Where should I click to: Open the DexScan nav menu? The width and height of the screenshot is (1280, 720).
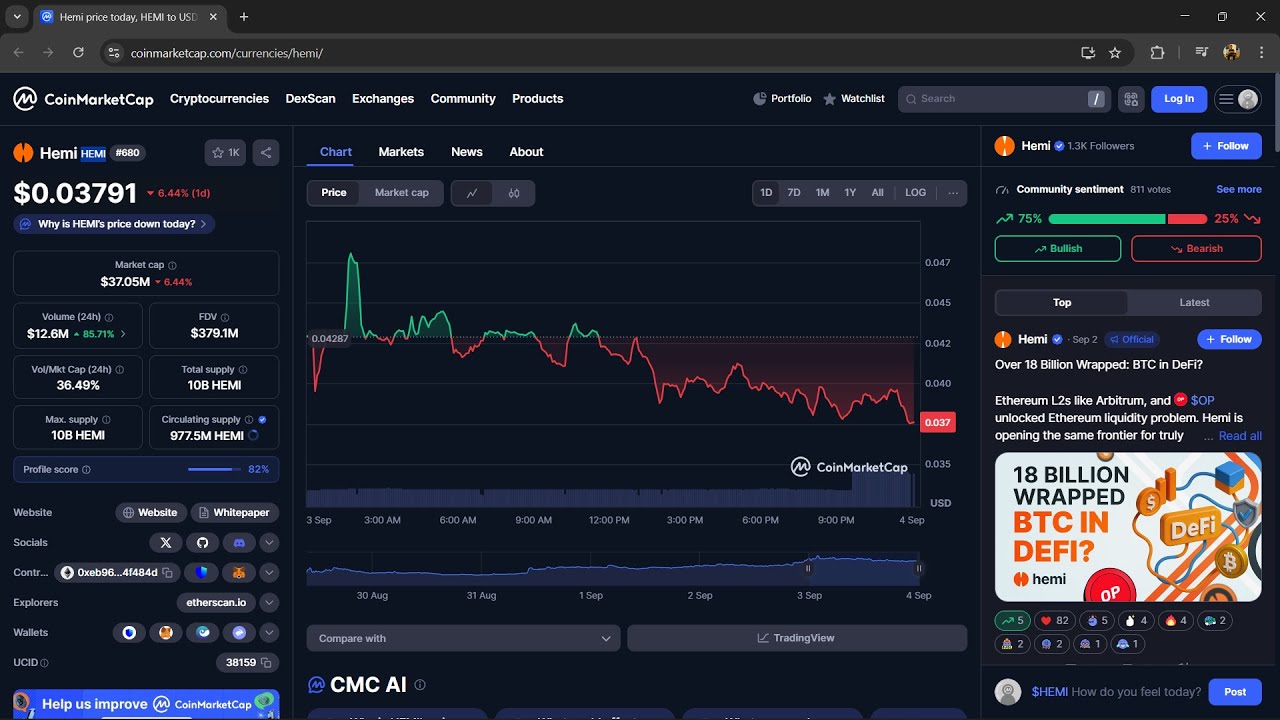click(311, 99)
